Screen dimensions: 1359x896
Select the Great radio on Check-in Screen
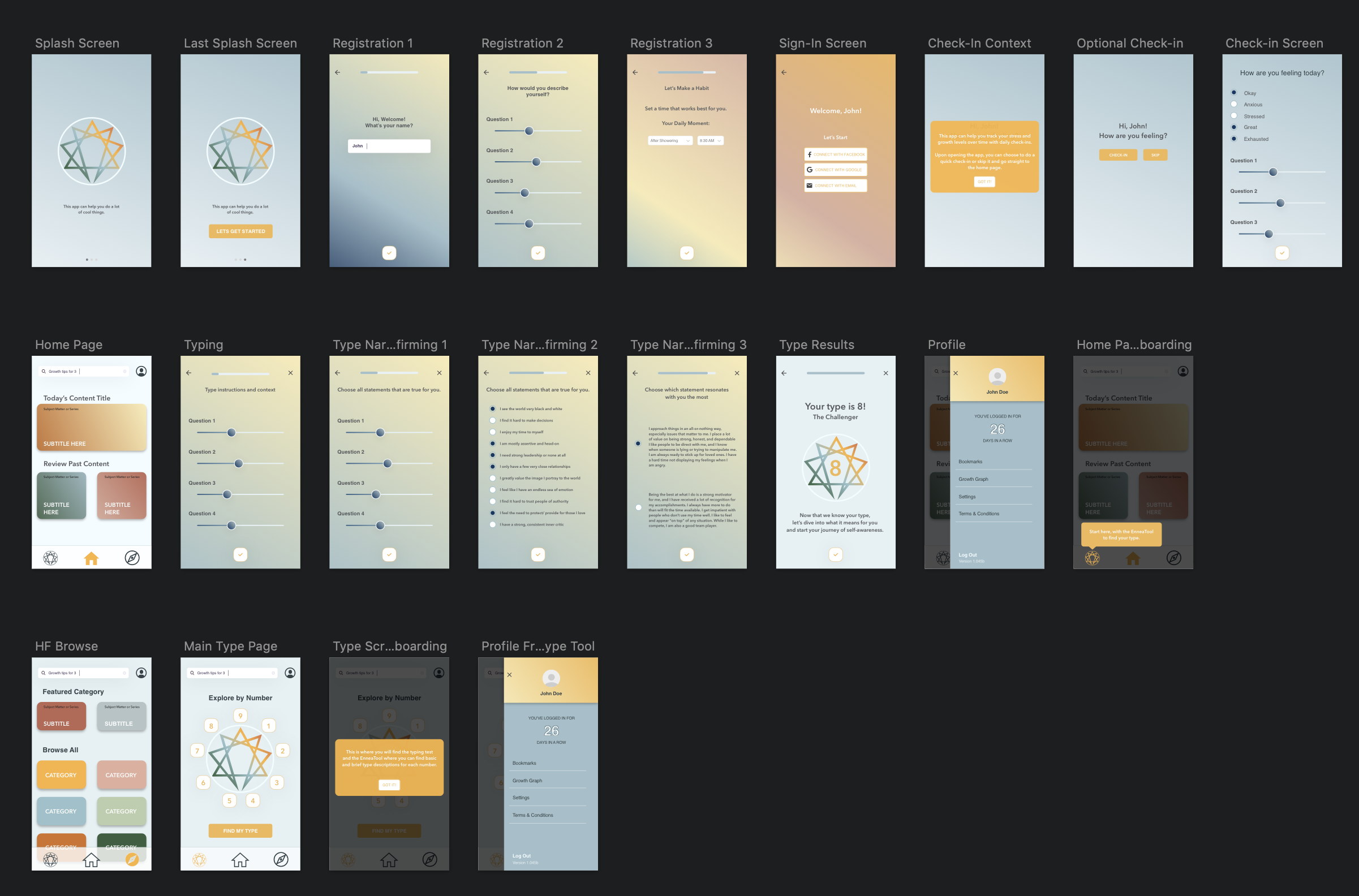click(x=1234, y=127)
